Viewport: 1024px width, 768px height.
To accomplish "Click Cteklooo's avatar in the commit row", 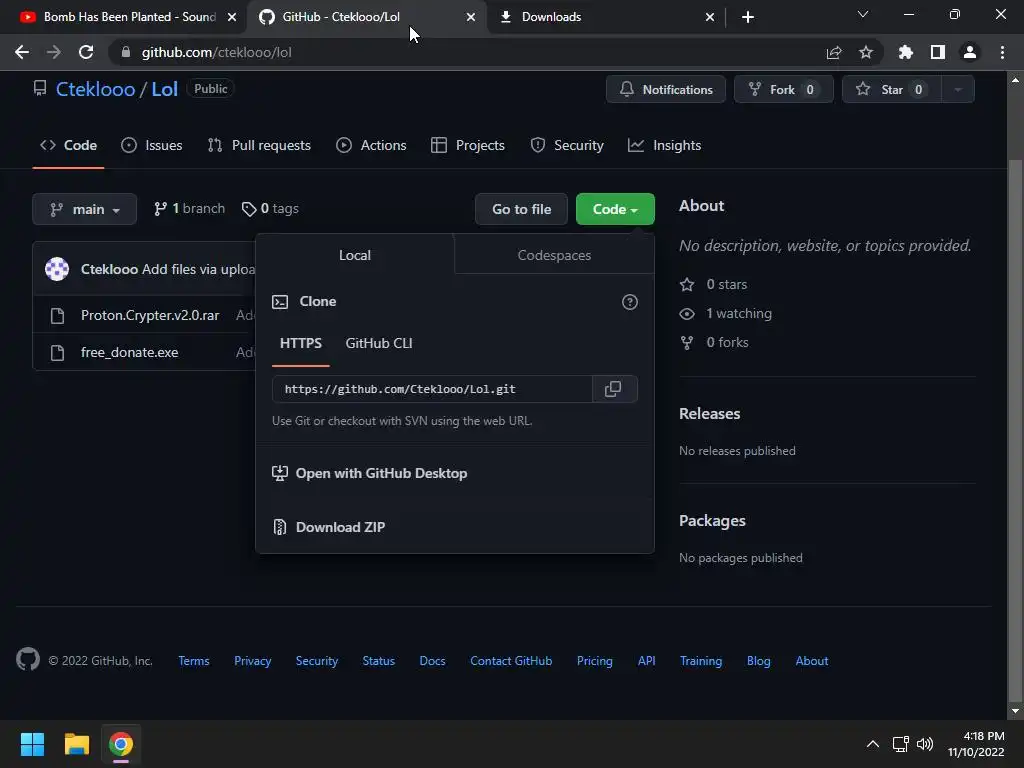I will pos(57,269).
